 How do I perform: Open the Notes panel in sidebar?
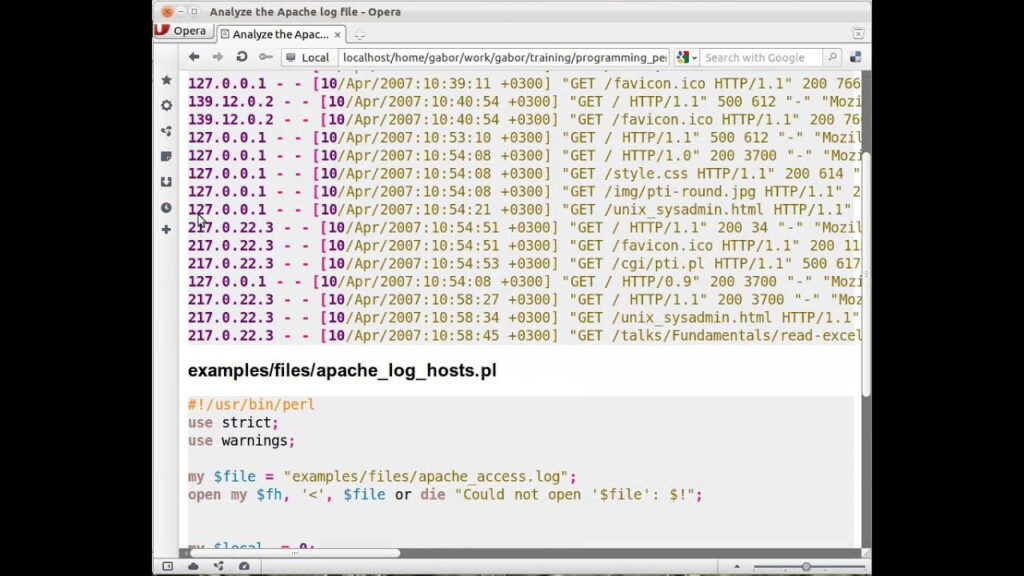click(167, 156)
